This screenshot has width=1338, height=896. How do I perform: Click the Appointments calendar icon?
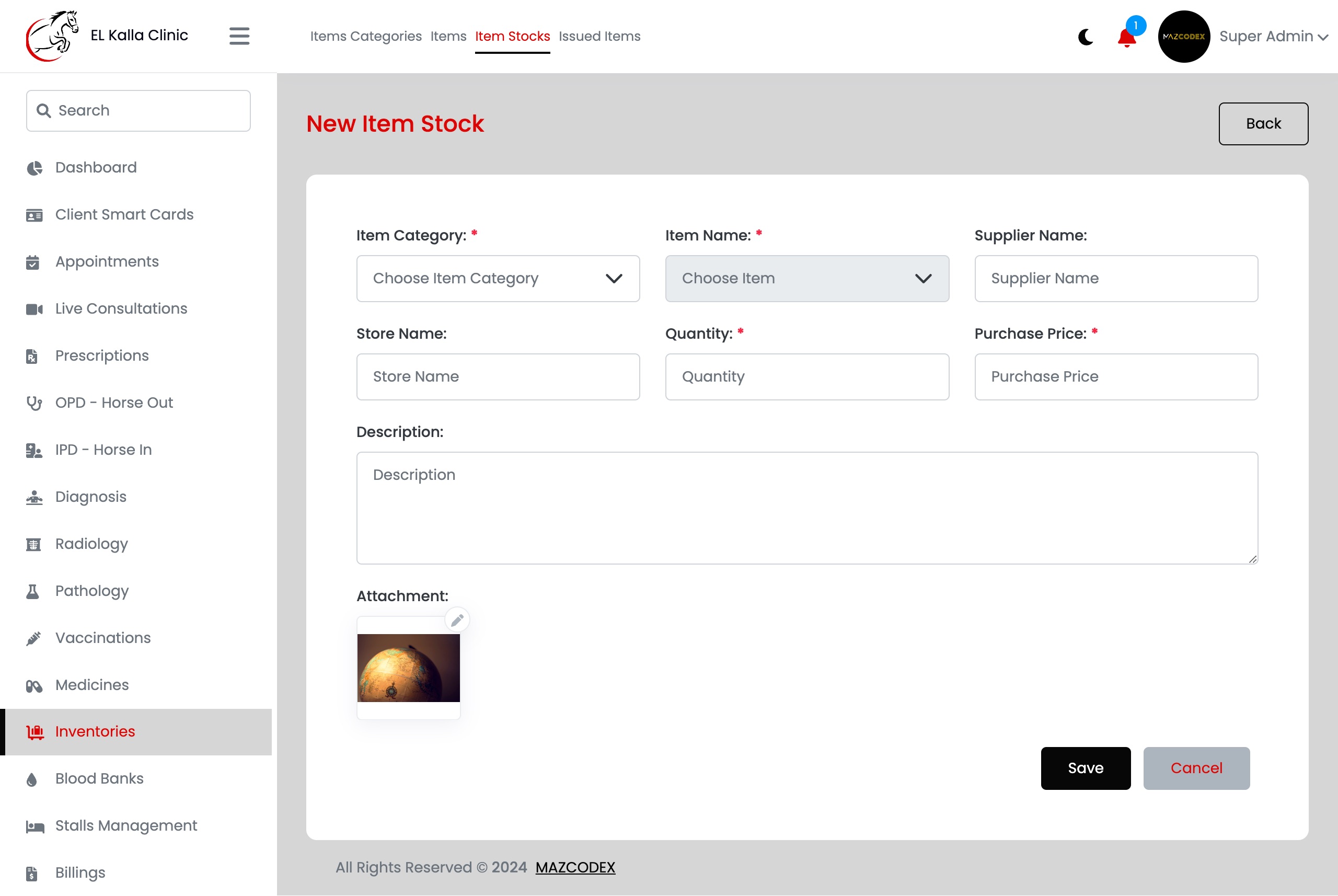[33, 262]
